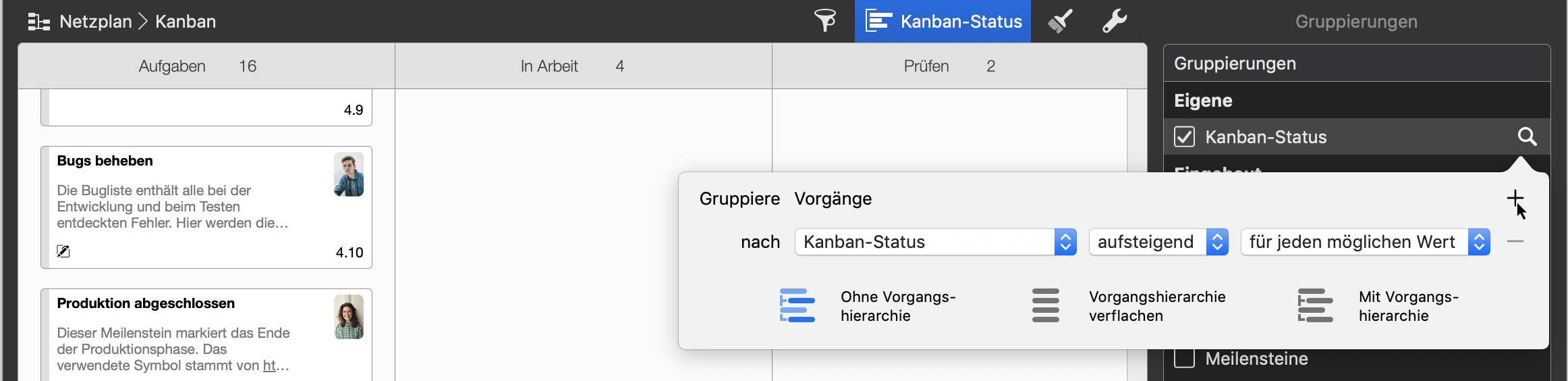This screenshot has height=381, width=1568.
Task: Uncheck the Kanban-Status grouping checkbox
Action: [1184, 137]
